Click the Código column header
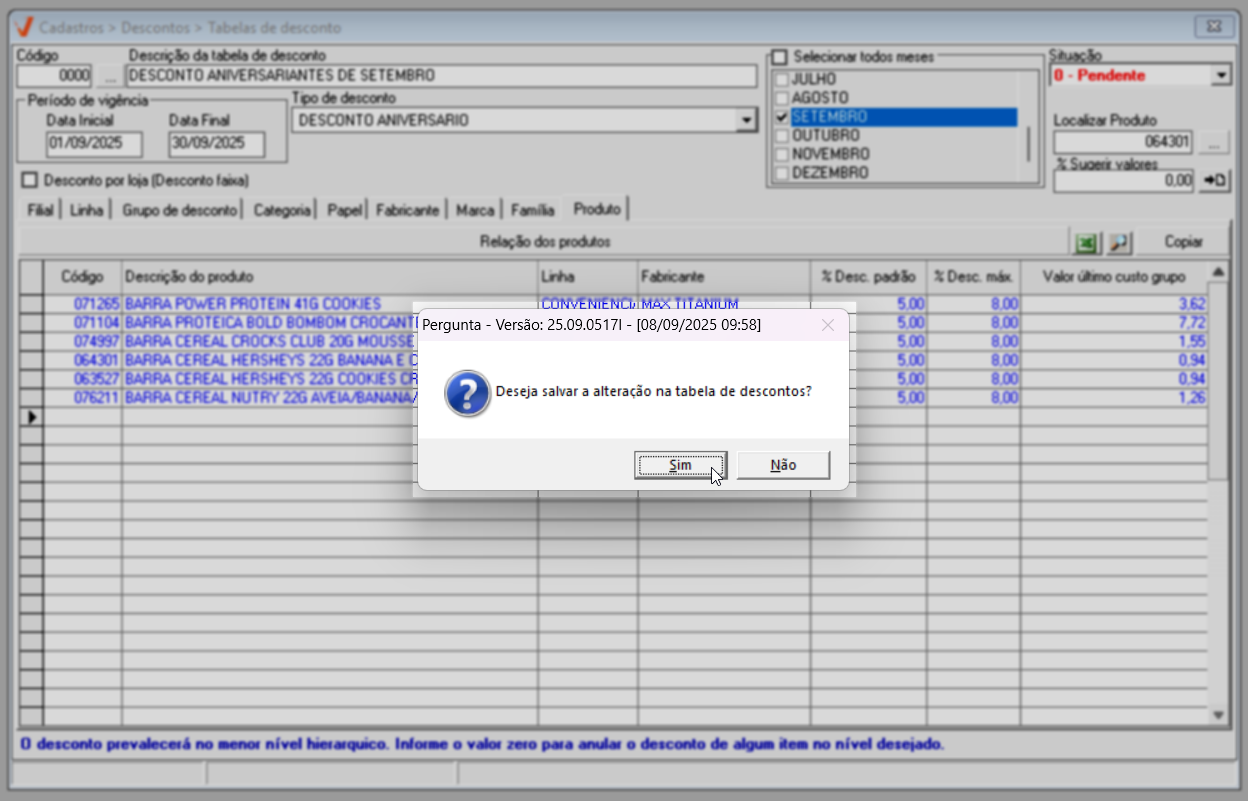 83,276
